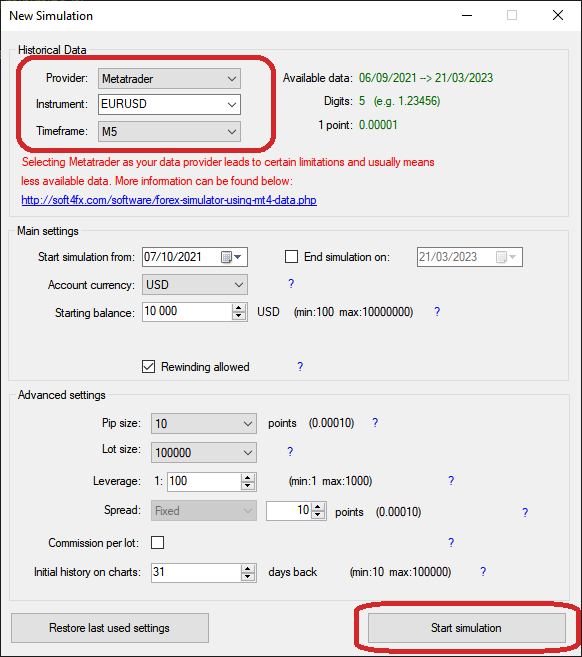Open the soft4fx MT4 data info link
582x657 pixels.
pos(169,200)
